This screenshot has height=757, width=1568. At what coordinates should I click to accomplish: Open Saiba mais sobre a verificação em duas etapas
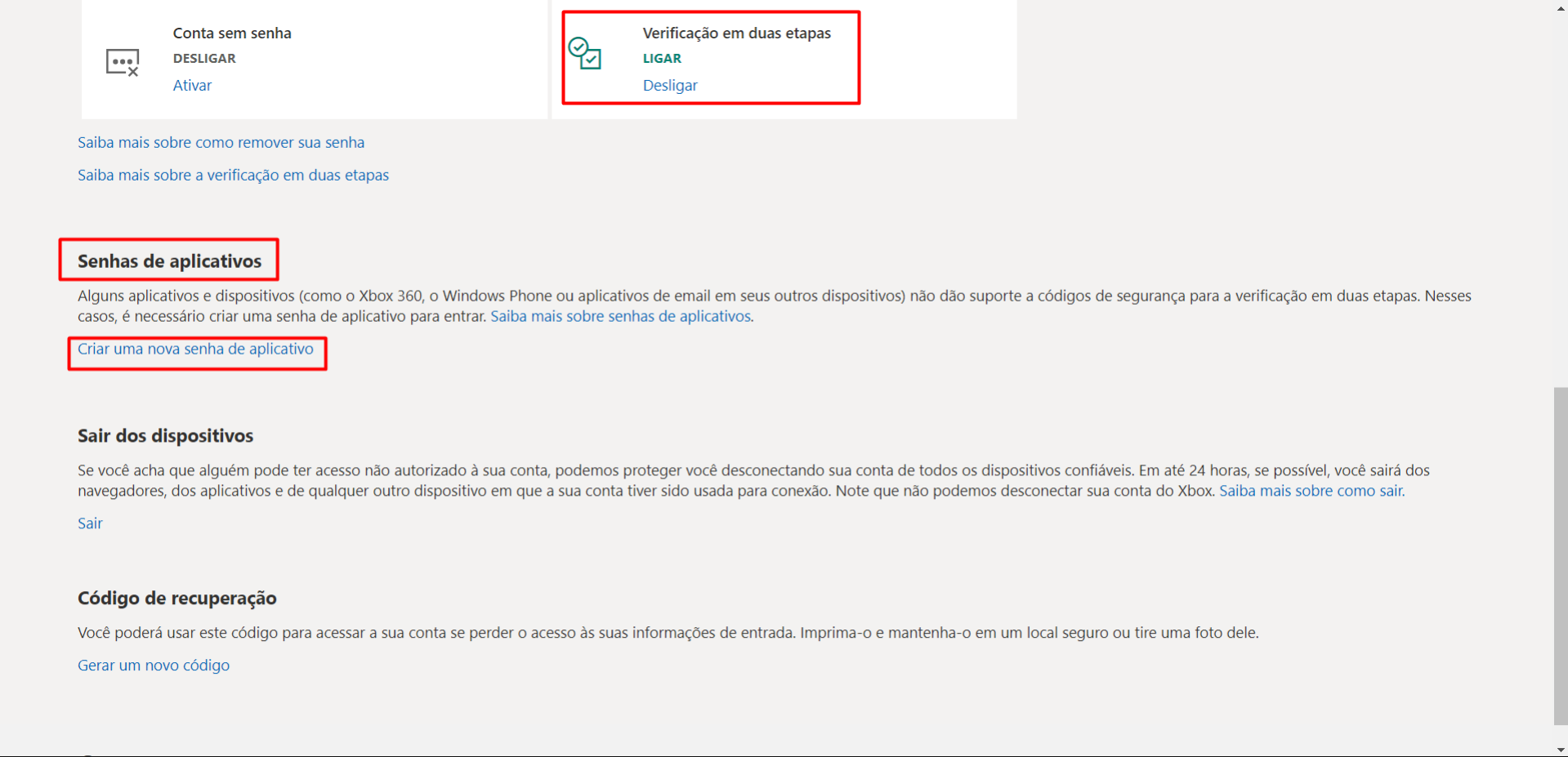tap(233, 175)
